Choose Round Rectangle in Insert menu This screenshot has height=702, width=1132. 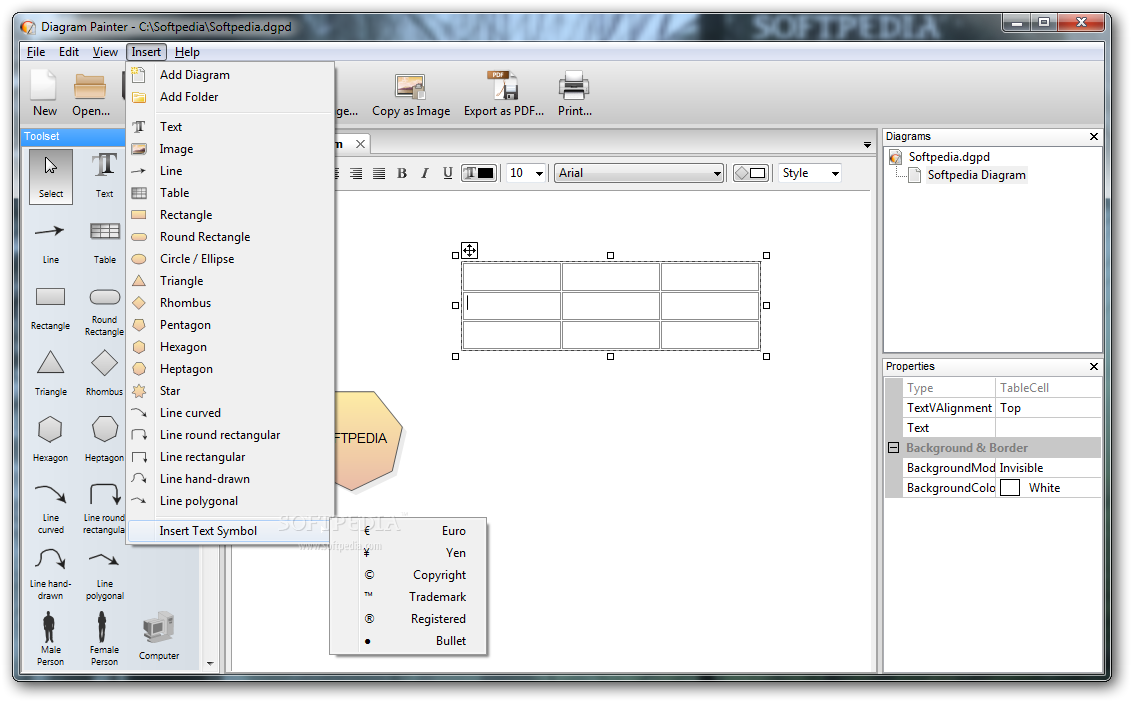click(230, 237)
